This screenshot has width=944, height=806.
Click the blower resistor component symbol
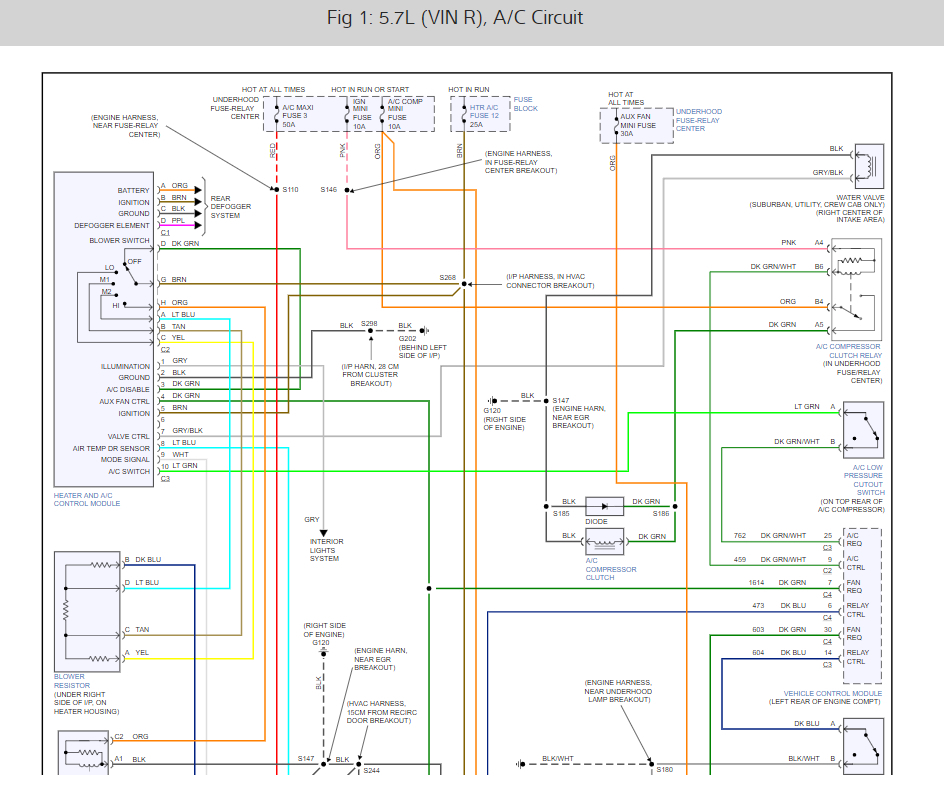[x=87, y=612]
